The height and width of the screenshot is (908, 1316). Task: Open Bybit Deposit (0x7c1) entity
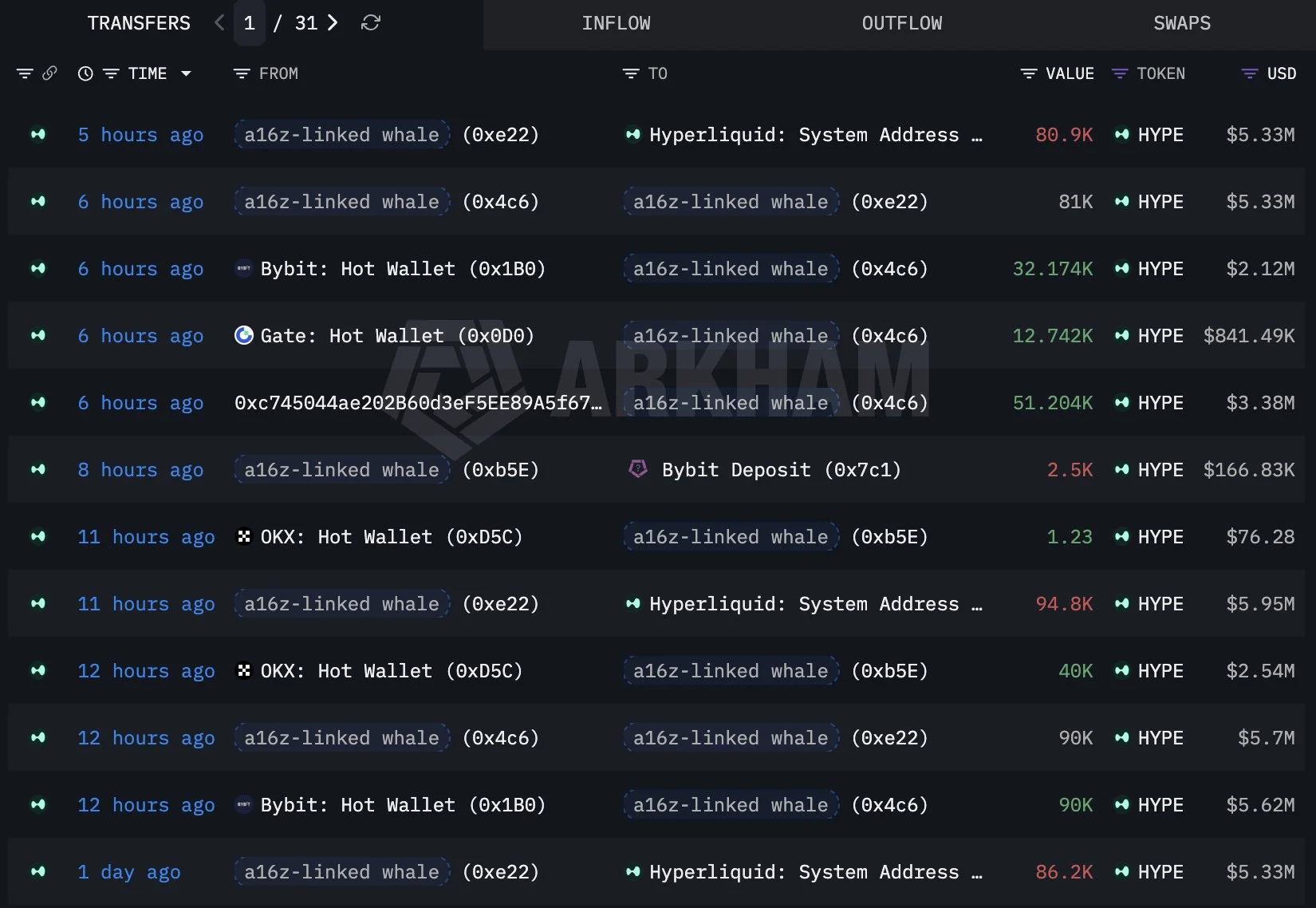tap(782, 470)
